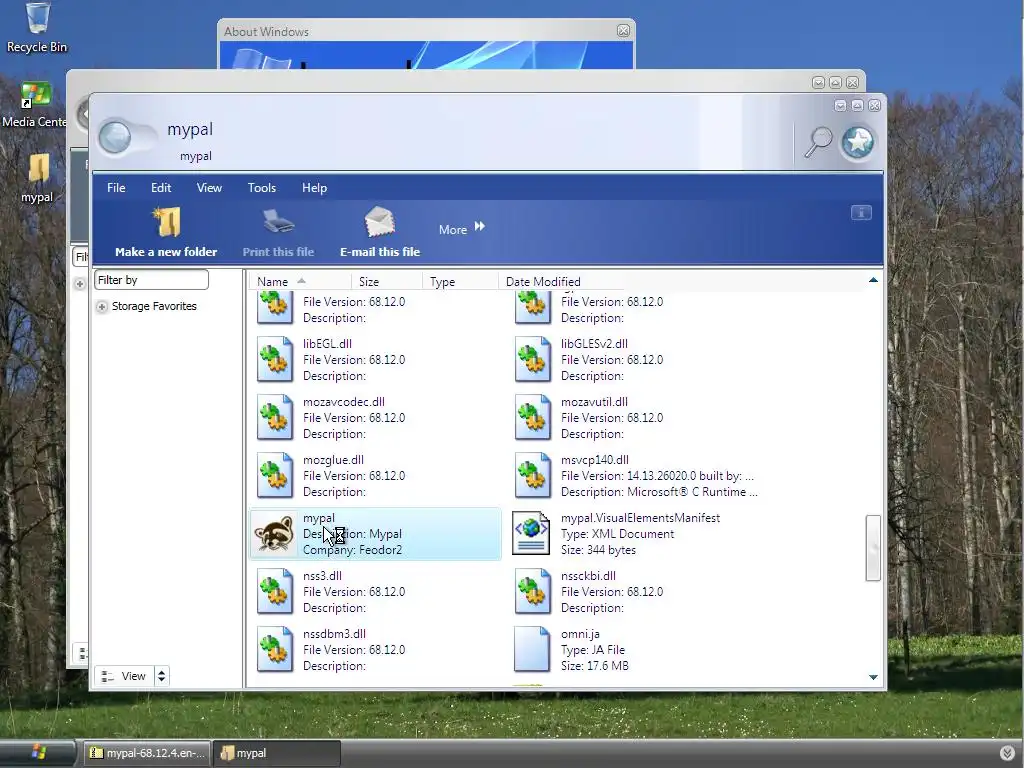Select the mypal.VisualElementsManifest XML icon
This screenshot has height=768, width=1024.
point(531,534)
